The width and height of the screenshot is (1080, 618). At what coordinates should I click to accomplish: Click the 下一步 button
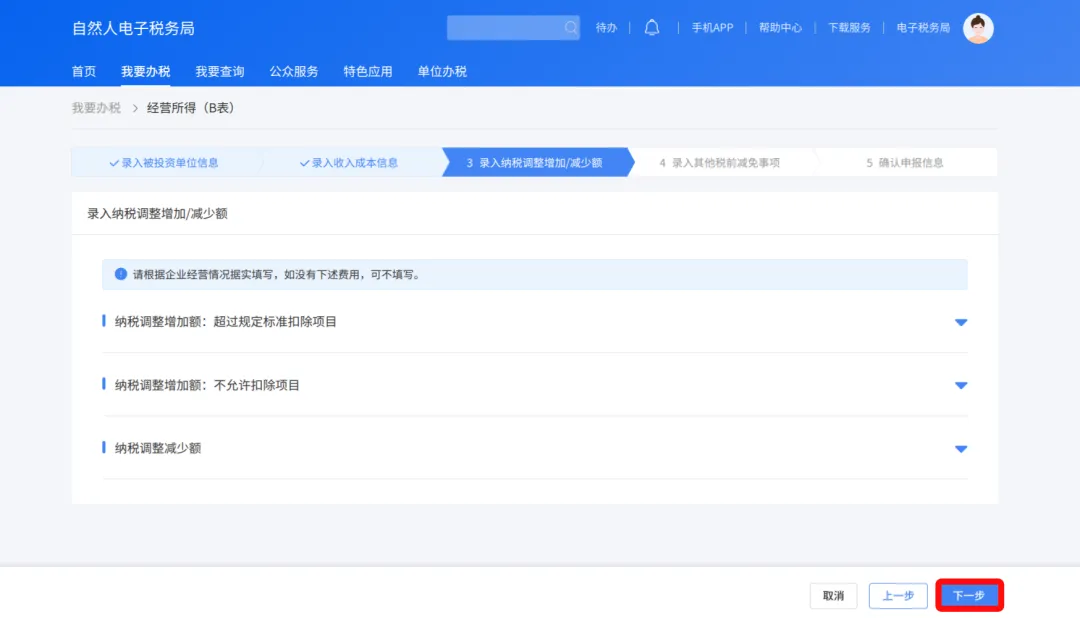(969, 595)
